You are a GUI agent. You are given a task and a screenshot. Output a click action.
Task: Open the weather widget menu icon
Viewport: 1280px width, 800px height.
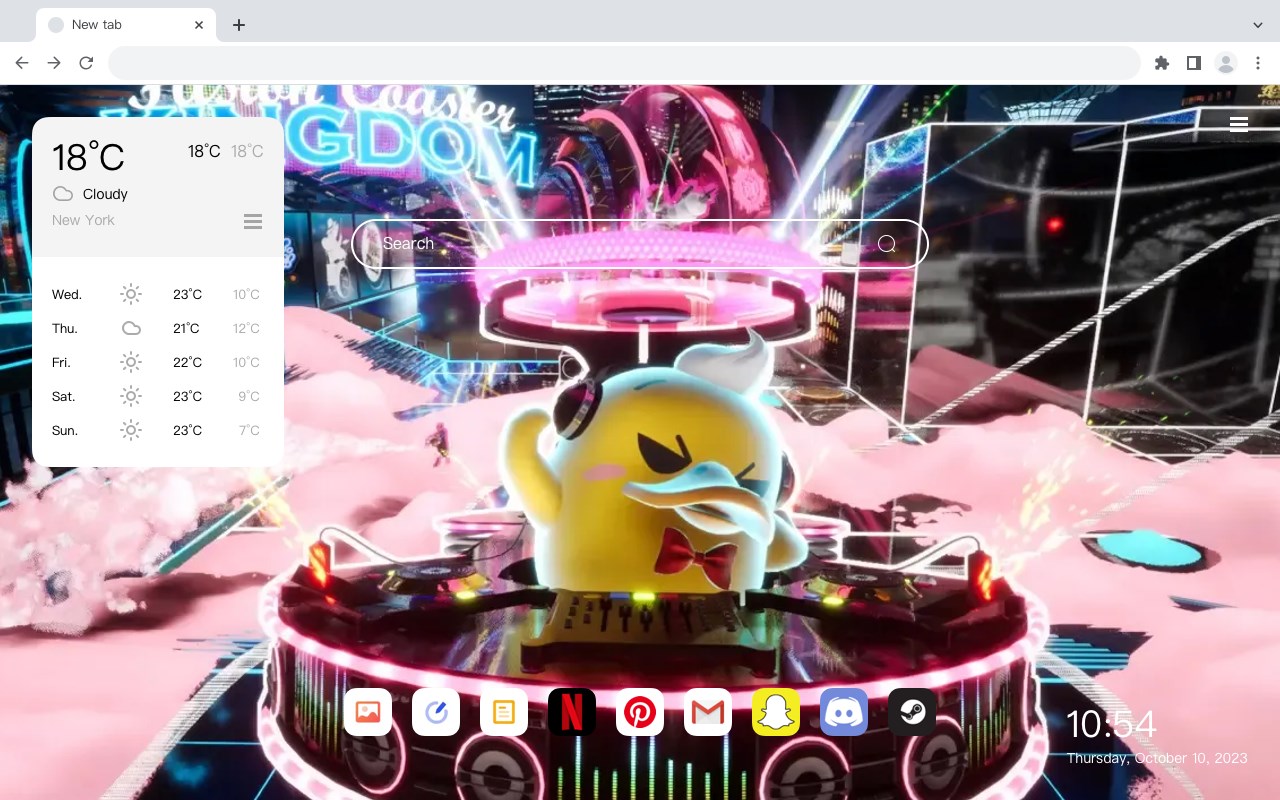pyautogui.click(x=253, y=221)
